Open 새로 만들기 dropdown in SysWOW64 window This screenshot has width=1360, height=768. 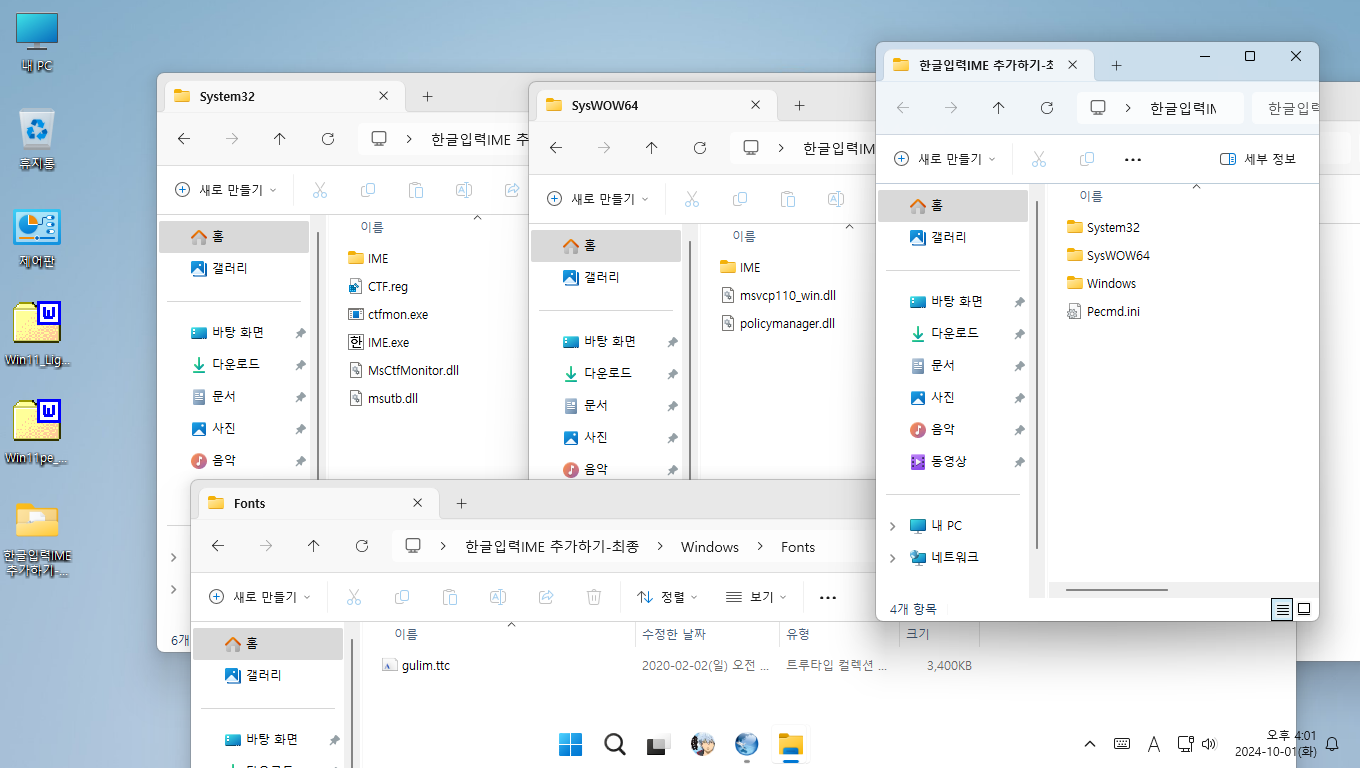point(596,199)
